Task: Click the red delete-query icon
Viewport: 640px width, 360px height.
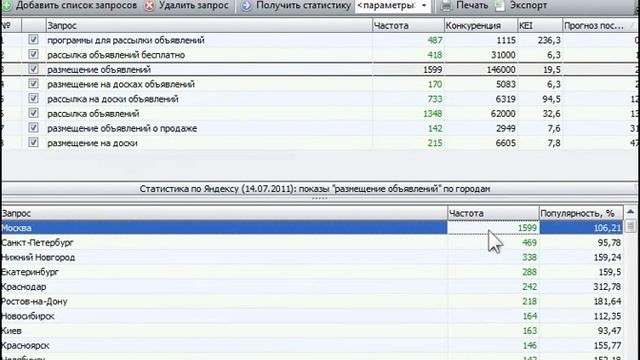Action: click(150, 6)
